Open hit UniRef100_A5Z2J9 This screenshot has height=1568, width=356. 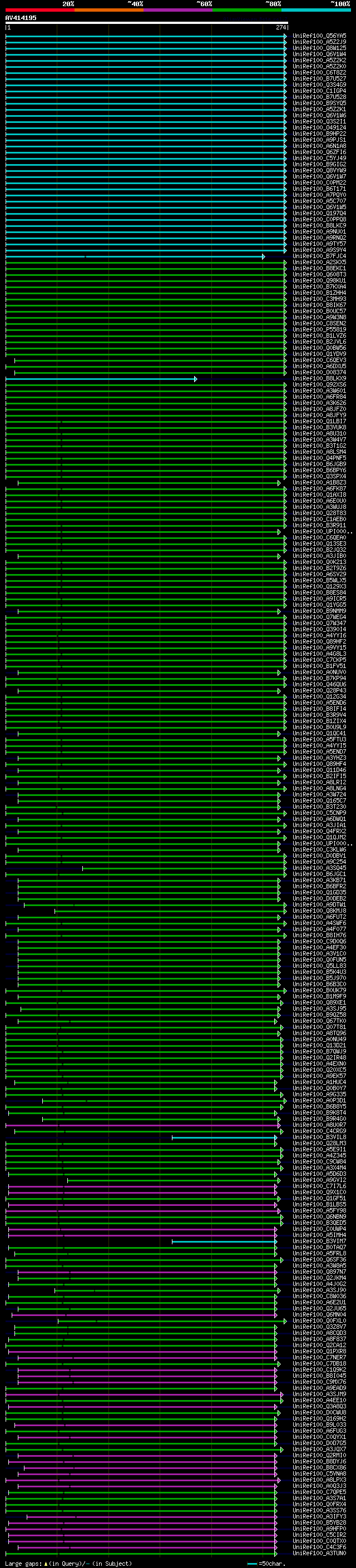pos(319,42)
